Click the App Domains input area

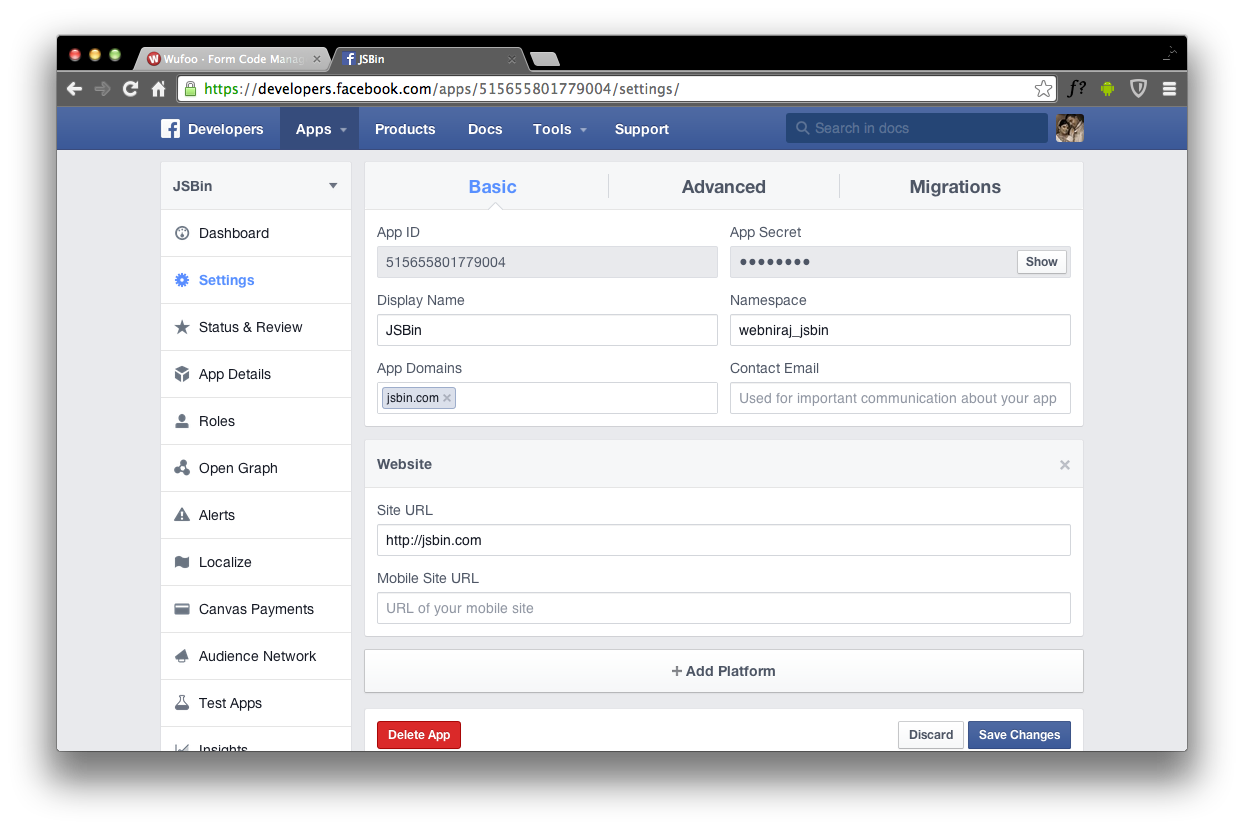click(x=547, y=398)
